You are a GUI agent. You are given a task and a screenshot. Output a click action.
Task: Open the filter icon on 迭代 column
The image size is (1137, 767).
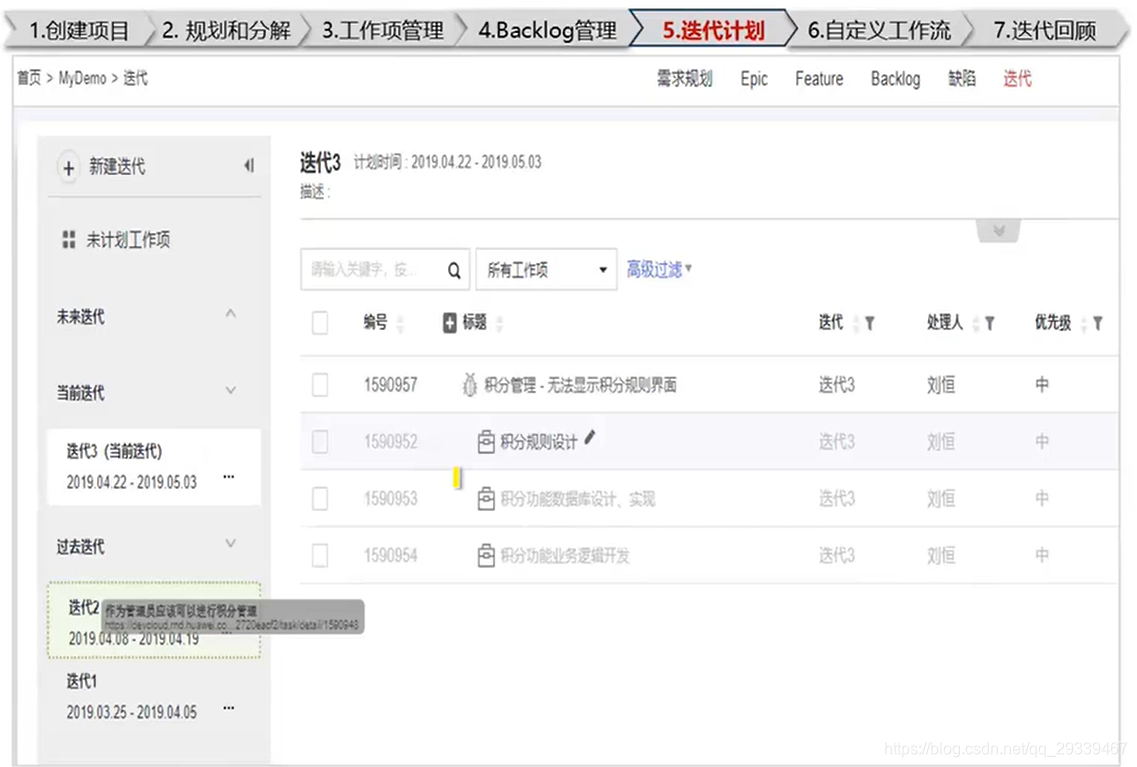tap(869, 323)
